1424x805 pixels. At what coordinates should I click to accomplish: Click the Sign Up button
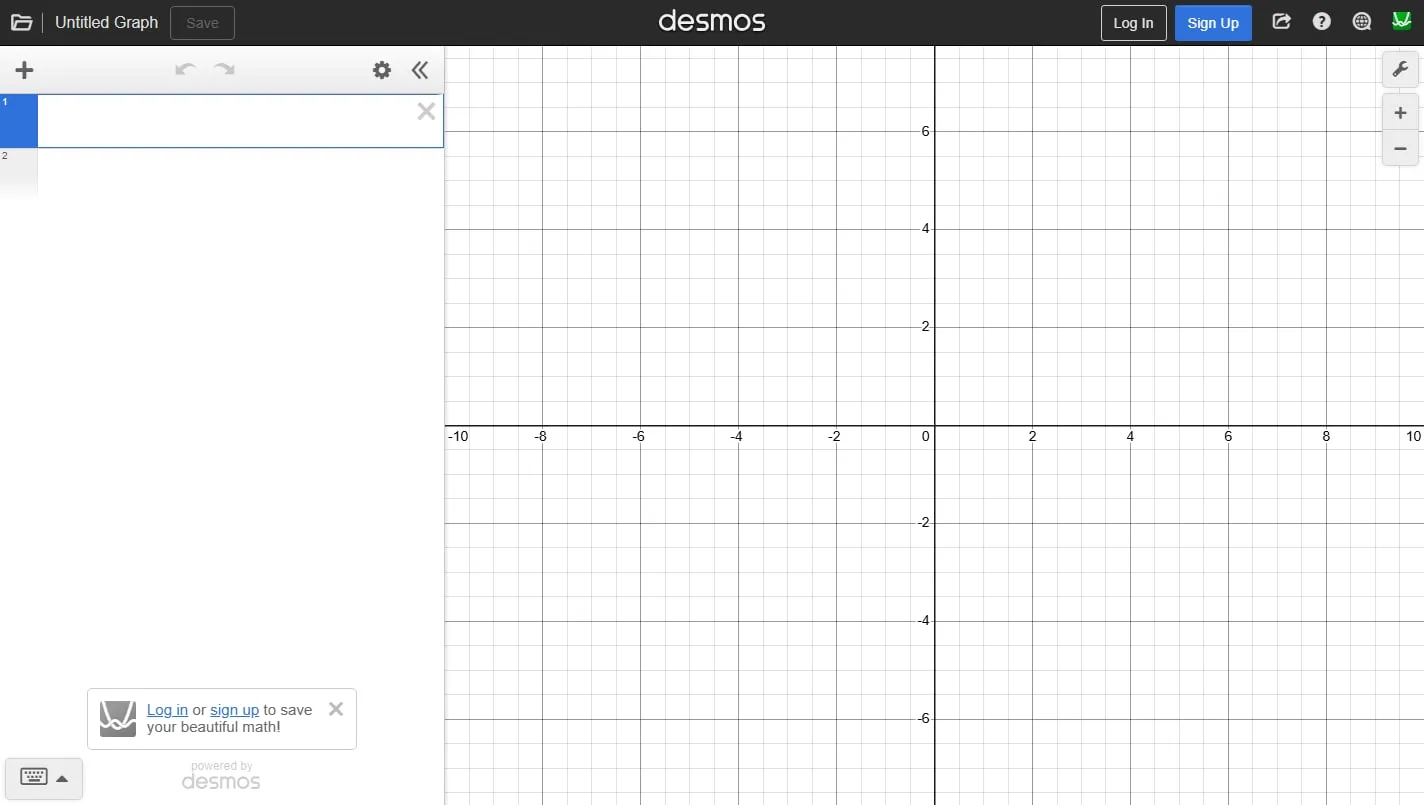click(x=1213, y=23)
